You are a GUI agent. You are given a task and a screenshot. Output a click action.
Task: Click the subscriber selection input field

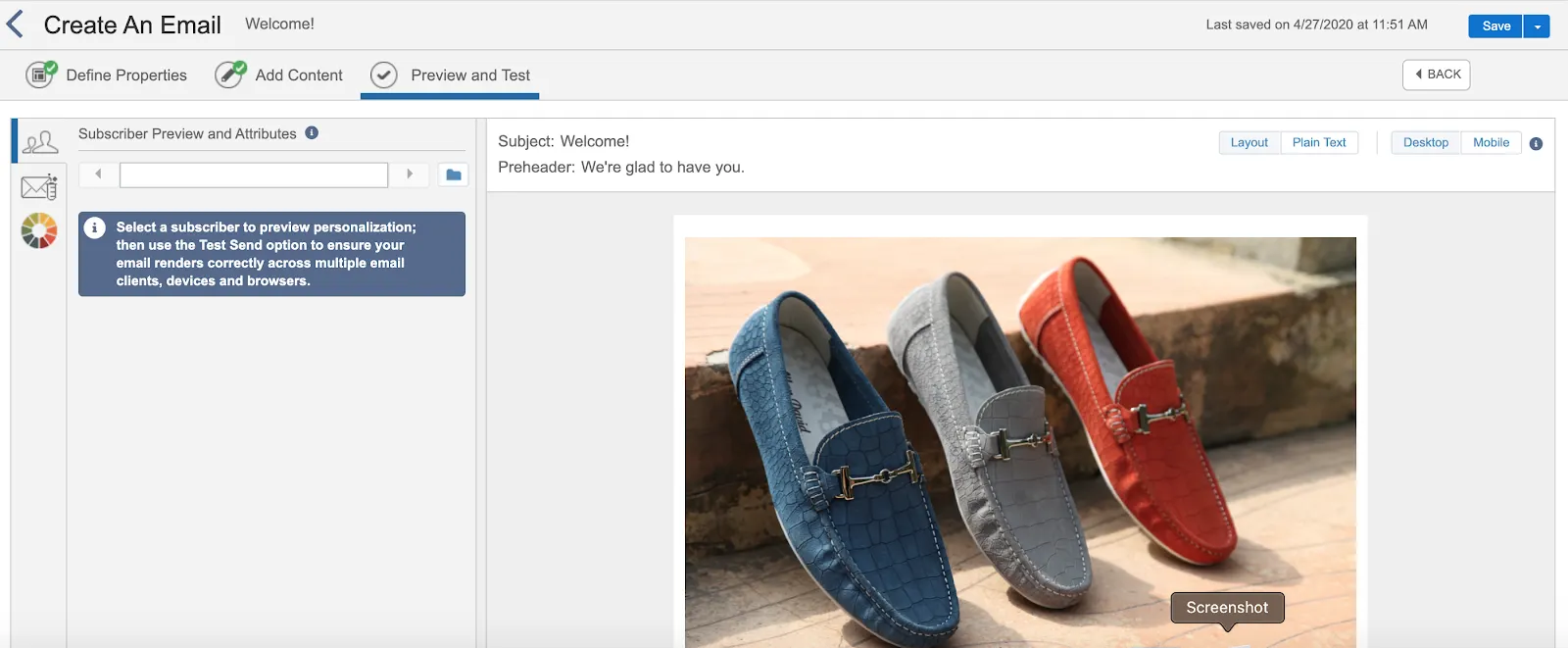click(x=254, y=175)
